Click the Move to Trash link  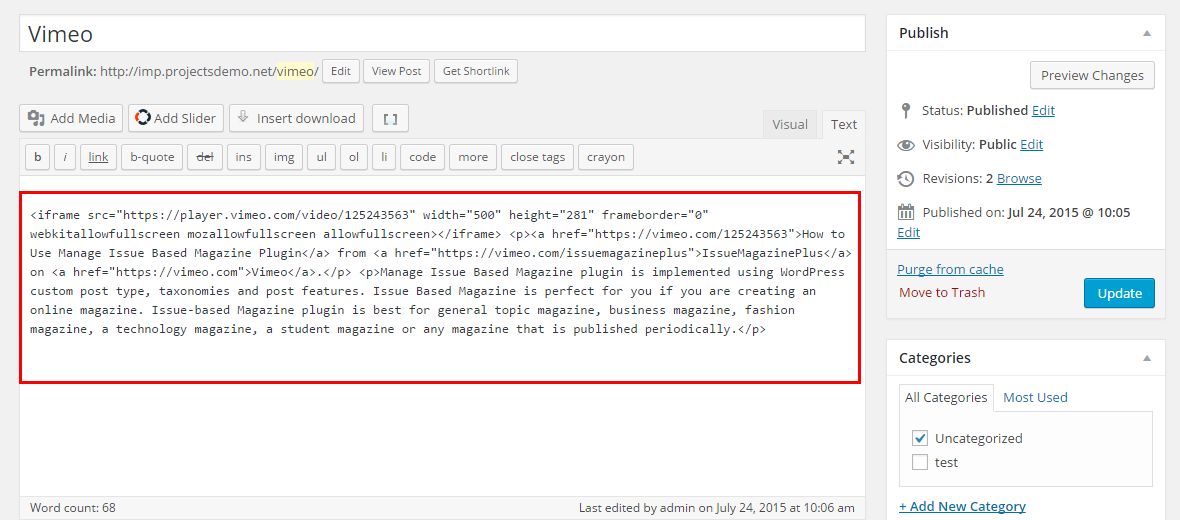pos(941,293)
